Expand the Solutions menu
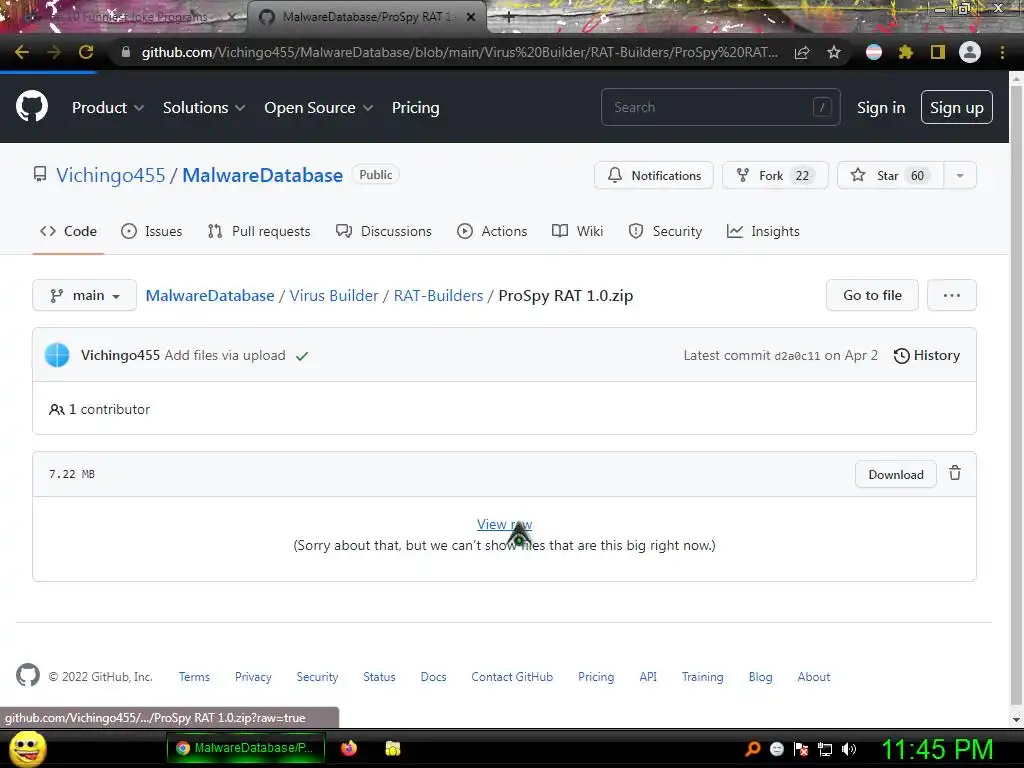This screenshot has width=1024, height=768. [204, 108]
